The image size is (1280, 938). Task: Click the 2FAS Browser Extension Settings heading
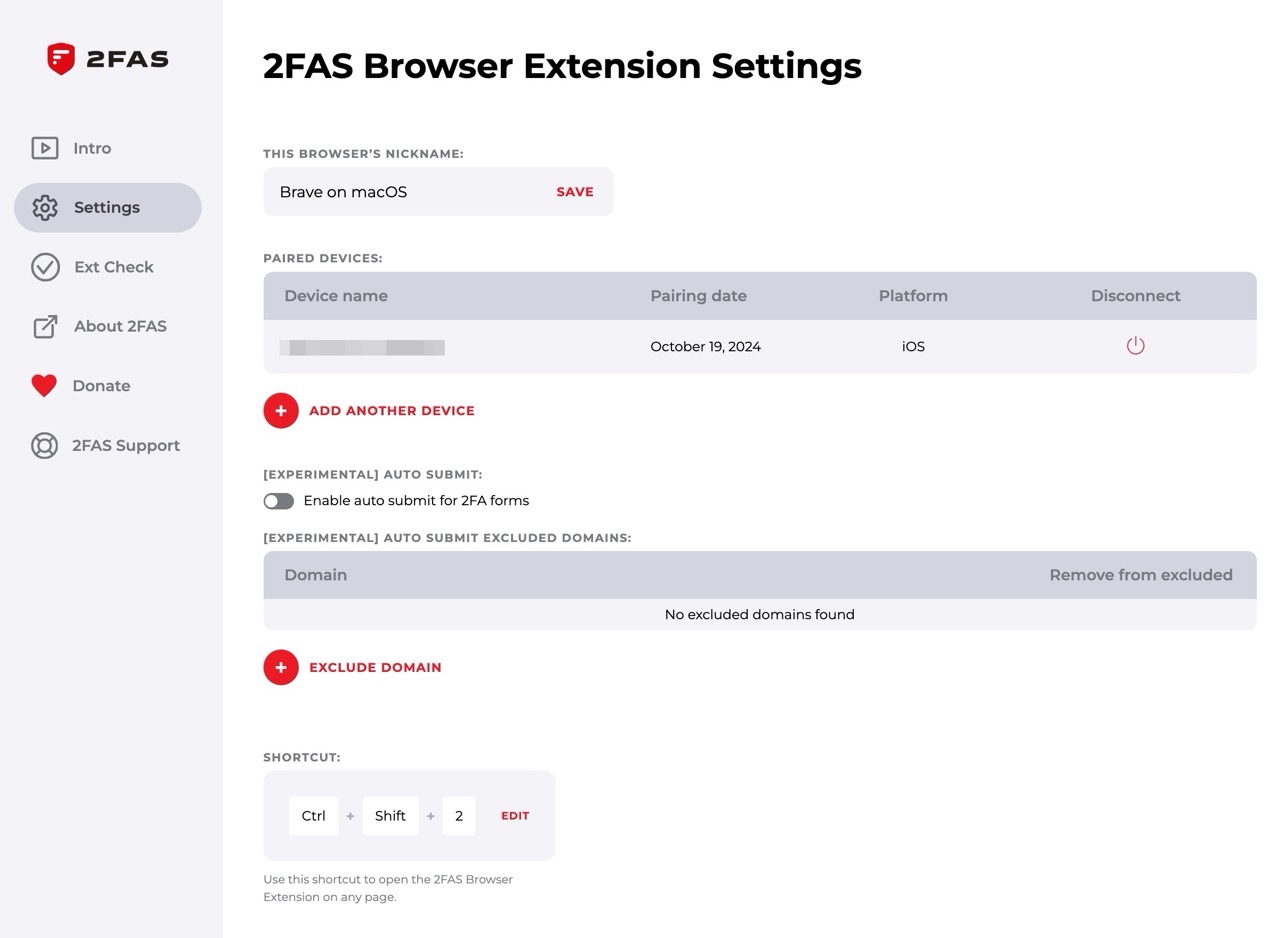562,66
